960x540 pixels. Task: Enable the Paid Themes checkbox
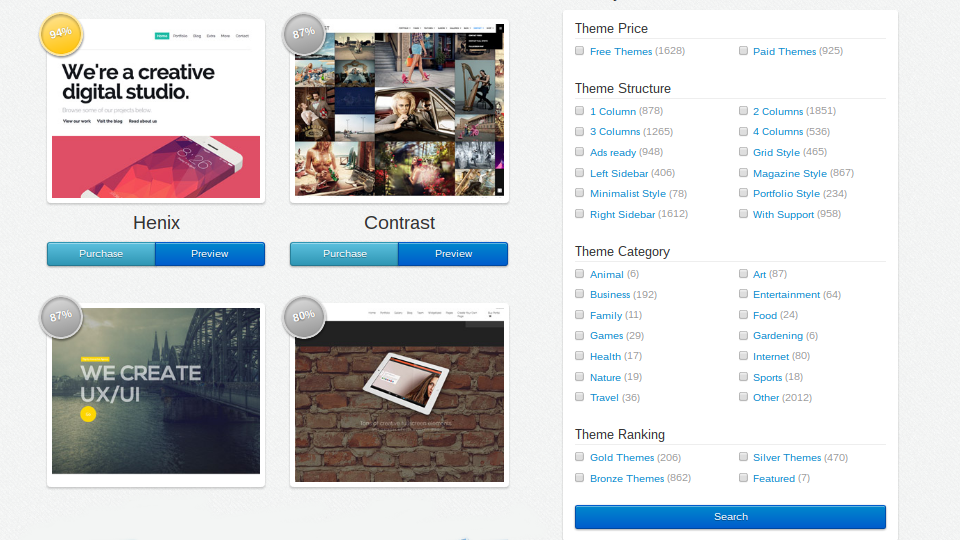click(743, 51)
